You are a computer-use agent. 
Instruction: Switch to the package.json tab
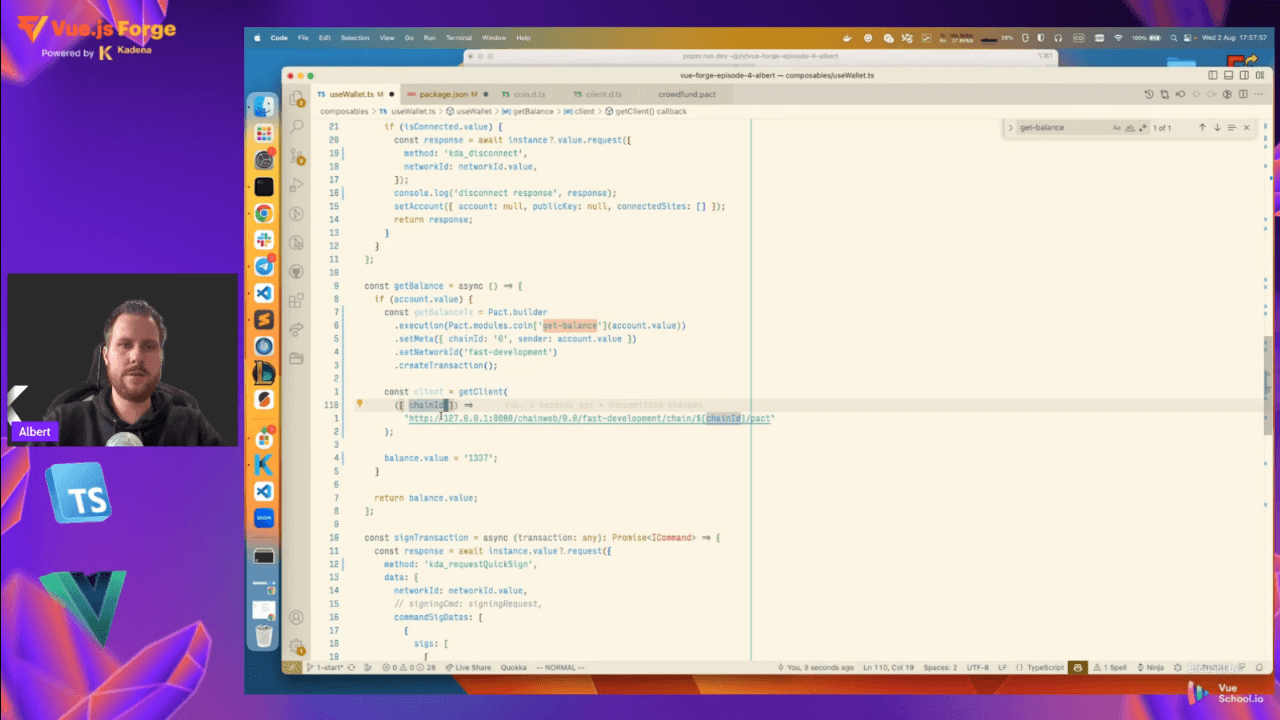tap(447, 94)
